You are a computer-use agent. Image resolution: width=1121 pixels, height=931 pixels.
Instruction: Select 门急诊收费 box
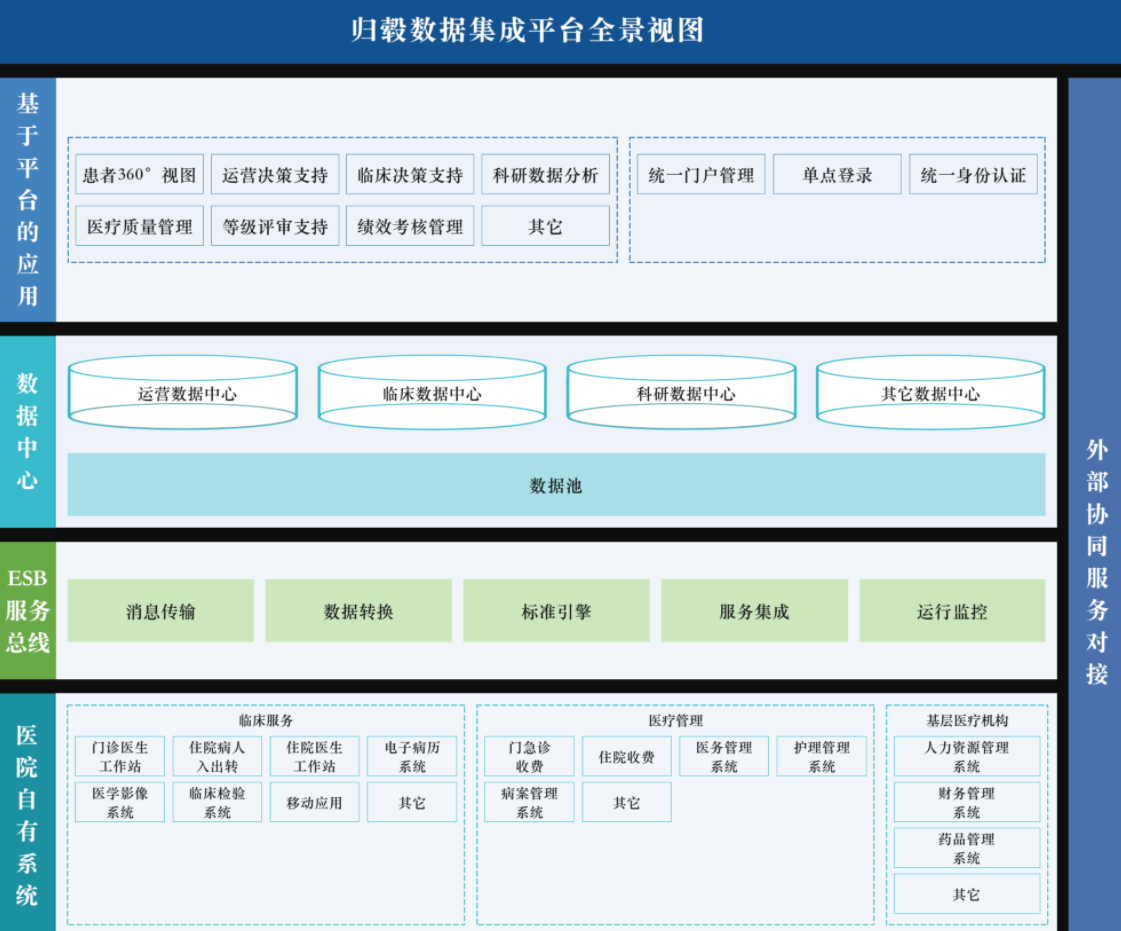click(529, 757)
